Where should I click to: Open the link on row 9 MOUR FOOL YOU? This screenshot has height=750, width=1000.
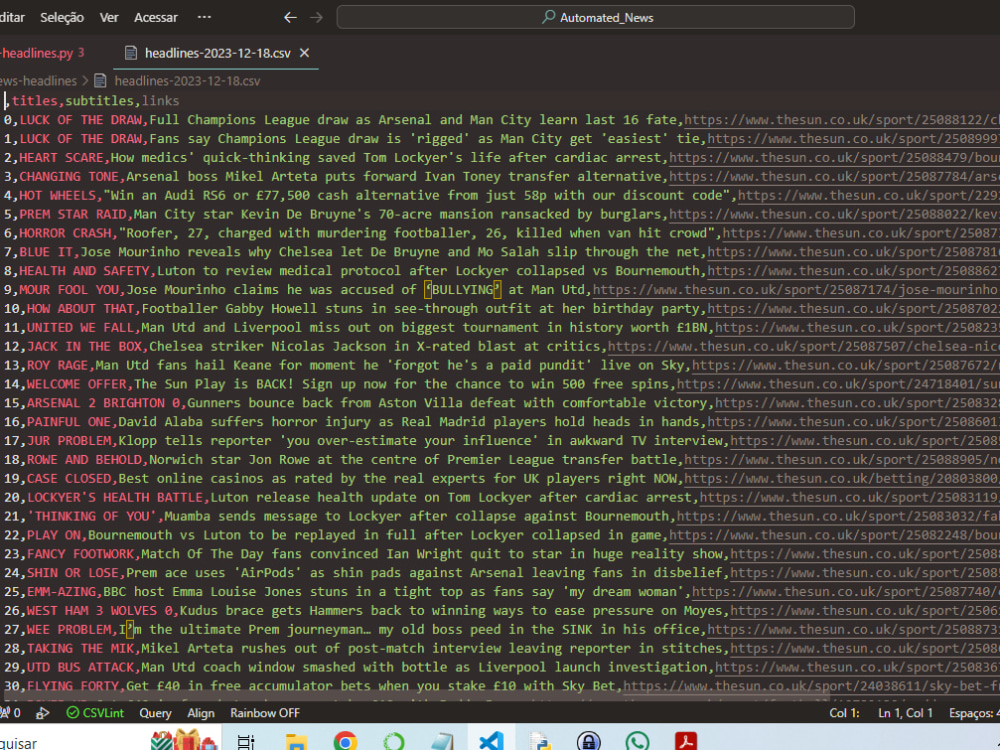click(796, 290)
